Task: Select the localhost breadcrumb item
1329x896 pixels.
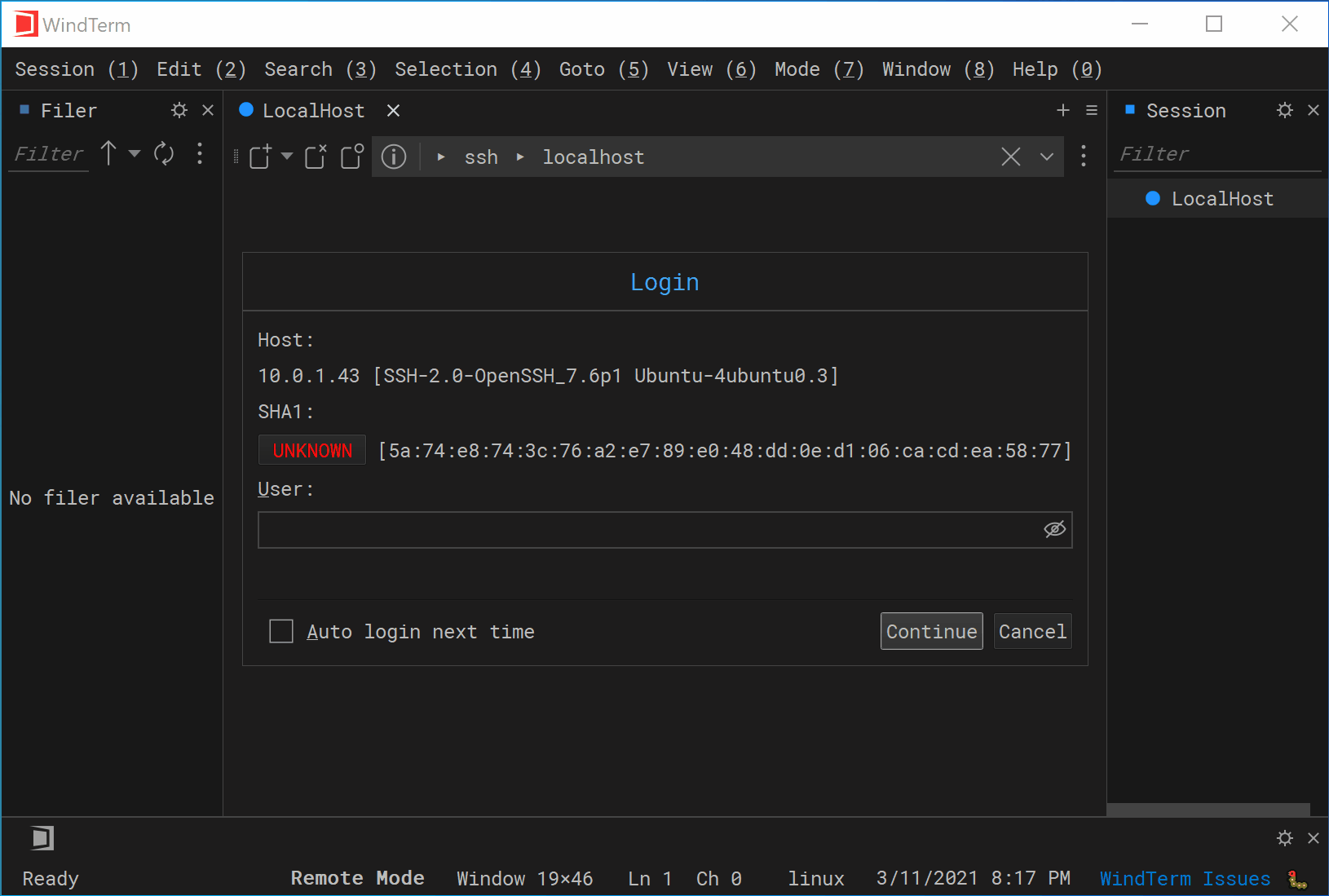Action: [594, 157]
